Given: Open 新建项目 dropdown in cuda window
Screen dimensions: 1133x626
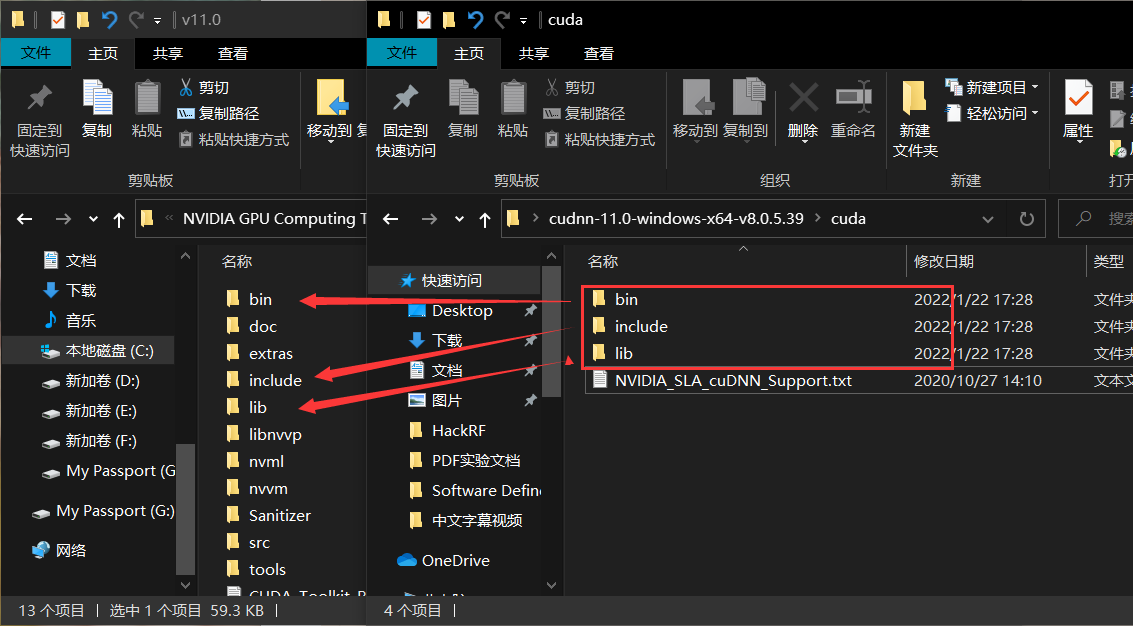Looking at the screenshot, I should (991, 87).
